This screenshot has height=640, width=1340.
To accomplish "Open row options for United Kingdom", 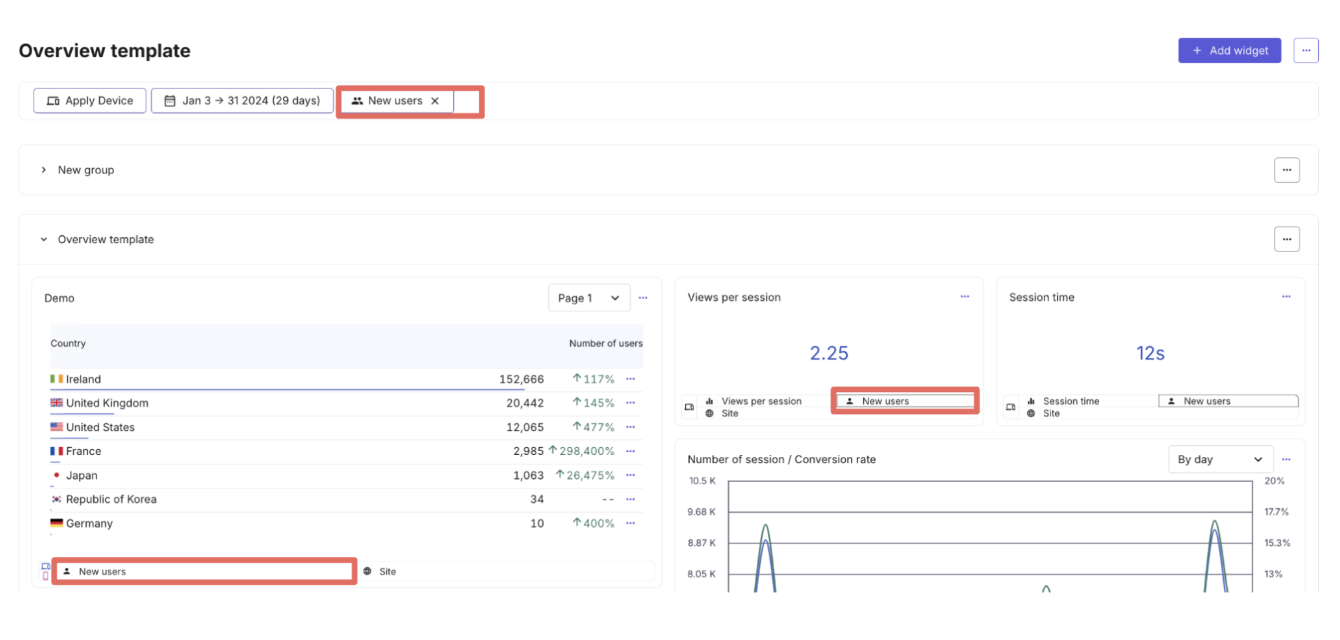I will pyautogui.click(x=630, y=403).
